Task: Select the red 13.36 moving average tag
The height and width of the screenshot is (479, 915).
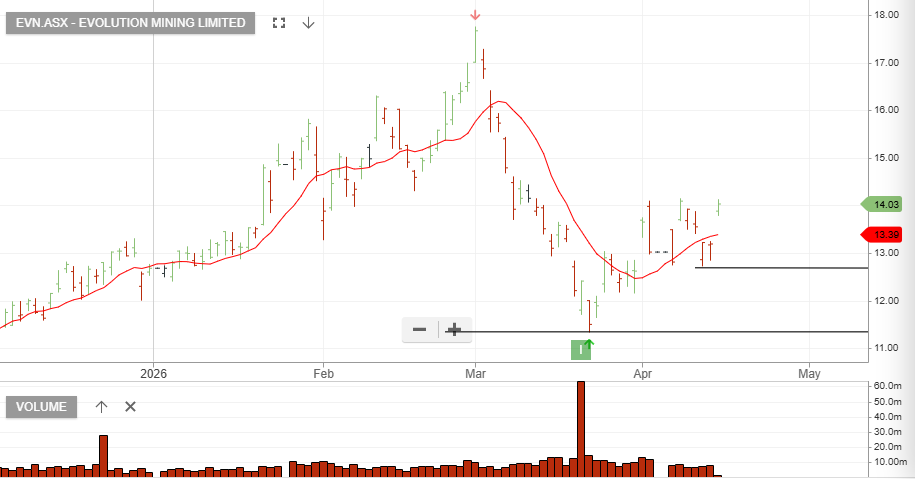Action: (x=882, y=235)
